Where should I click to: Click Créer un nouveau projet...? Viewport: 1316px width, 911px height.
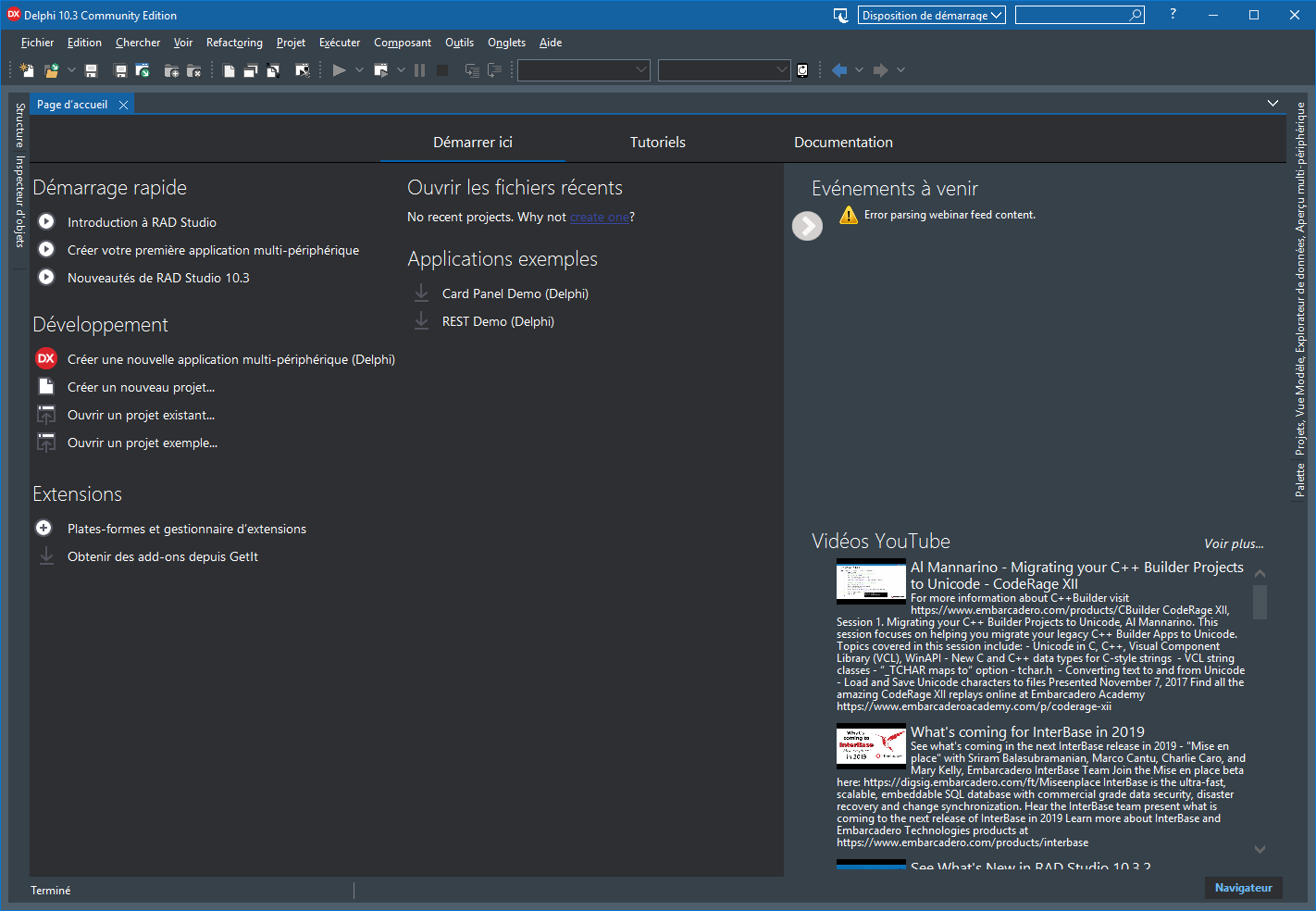point(141,388)
